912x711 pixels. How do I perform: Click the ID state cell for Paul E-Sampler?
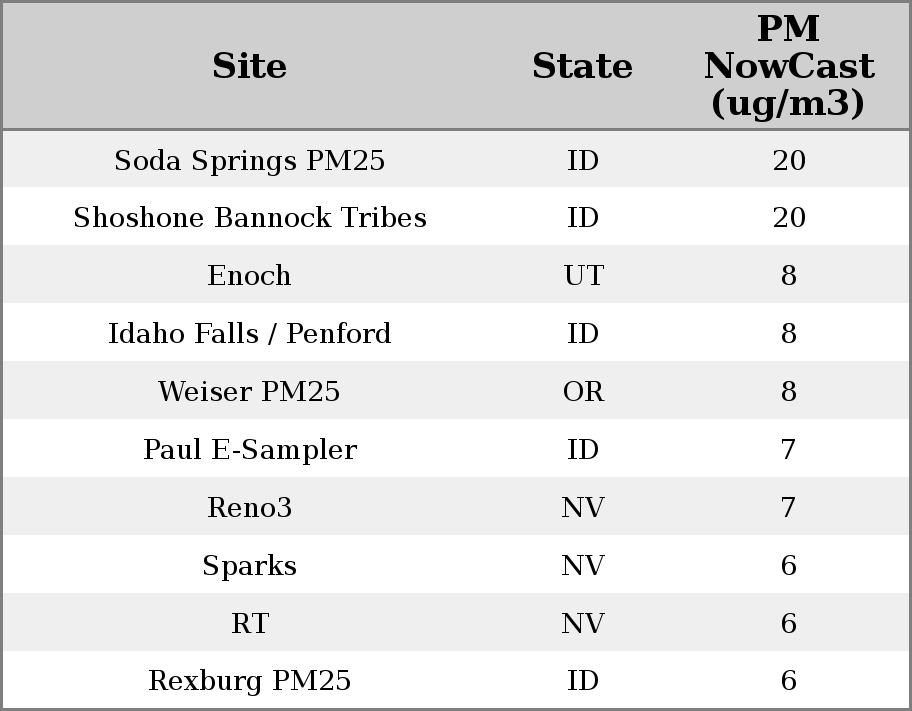tap(583, 450)
